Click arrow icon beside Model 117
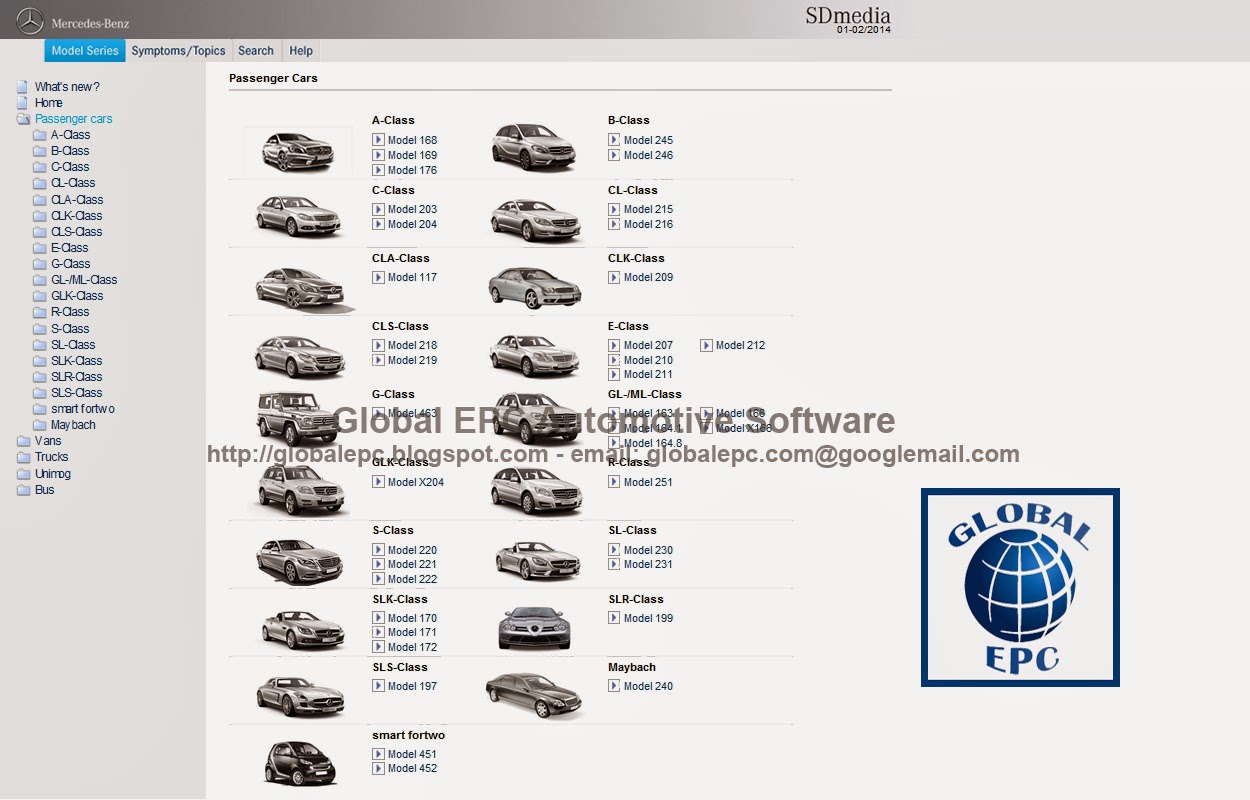This screenshot has width=1250, height=800. point(379,277)
